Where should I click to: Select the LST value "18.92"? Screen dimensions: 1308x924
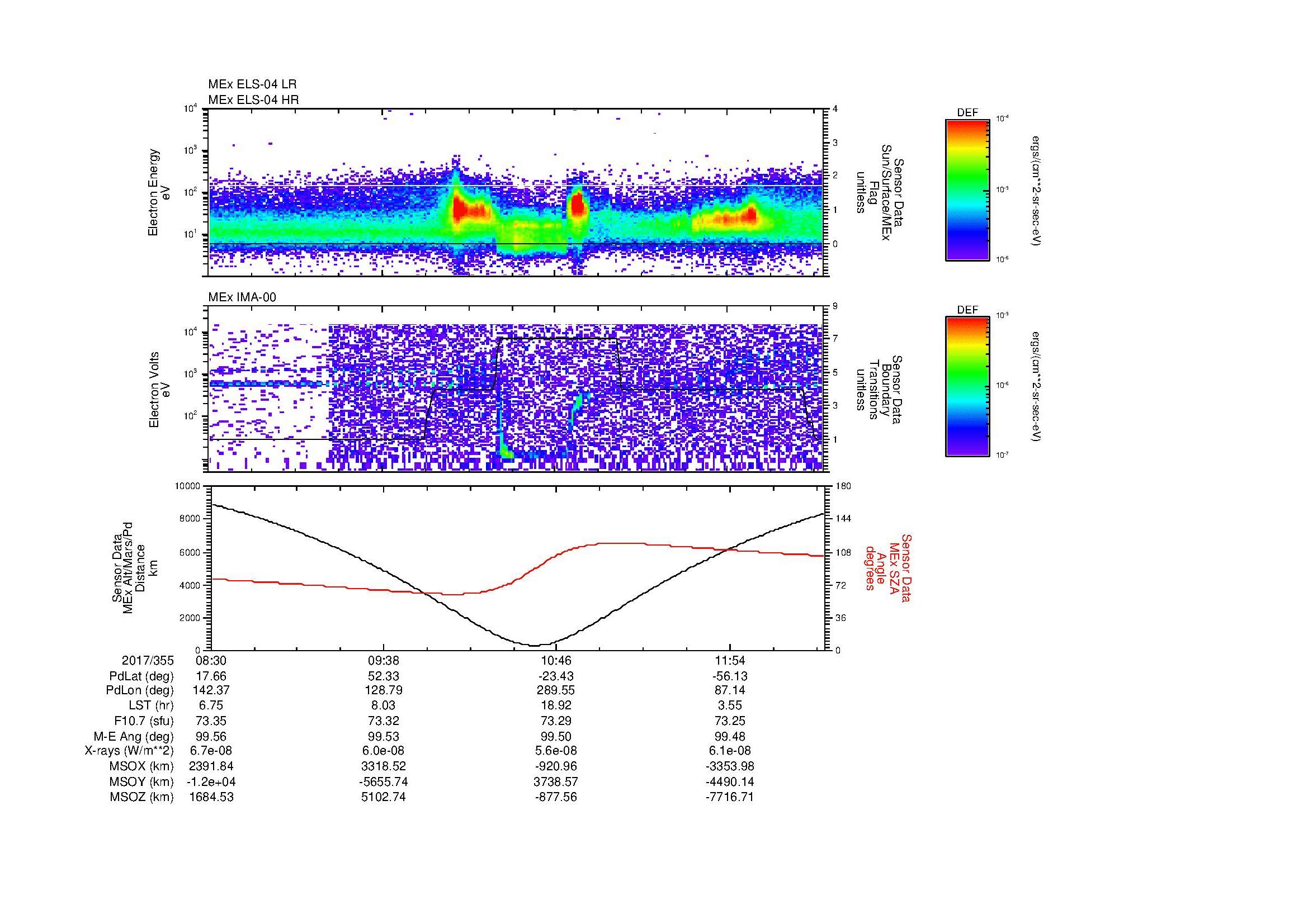pos(556,706)
